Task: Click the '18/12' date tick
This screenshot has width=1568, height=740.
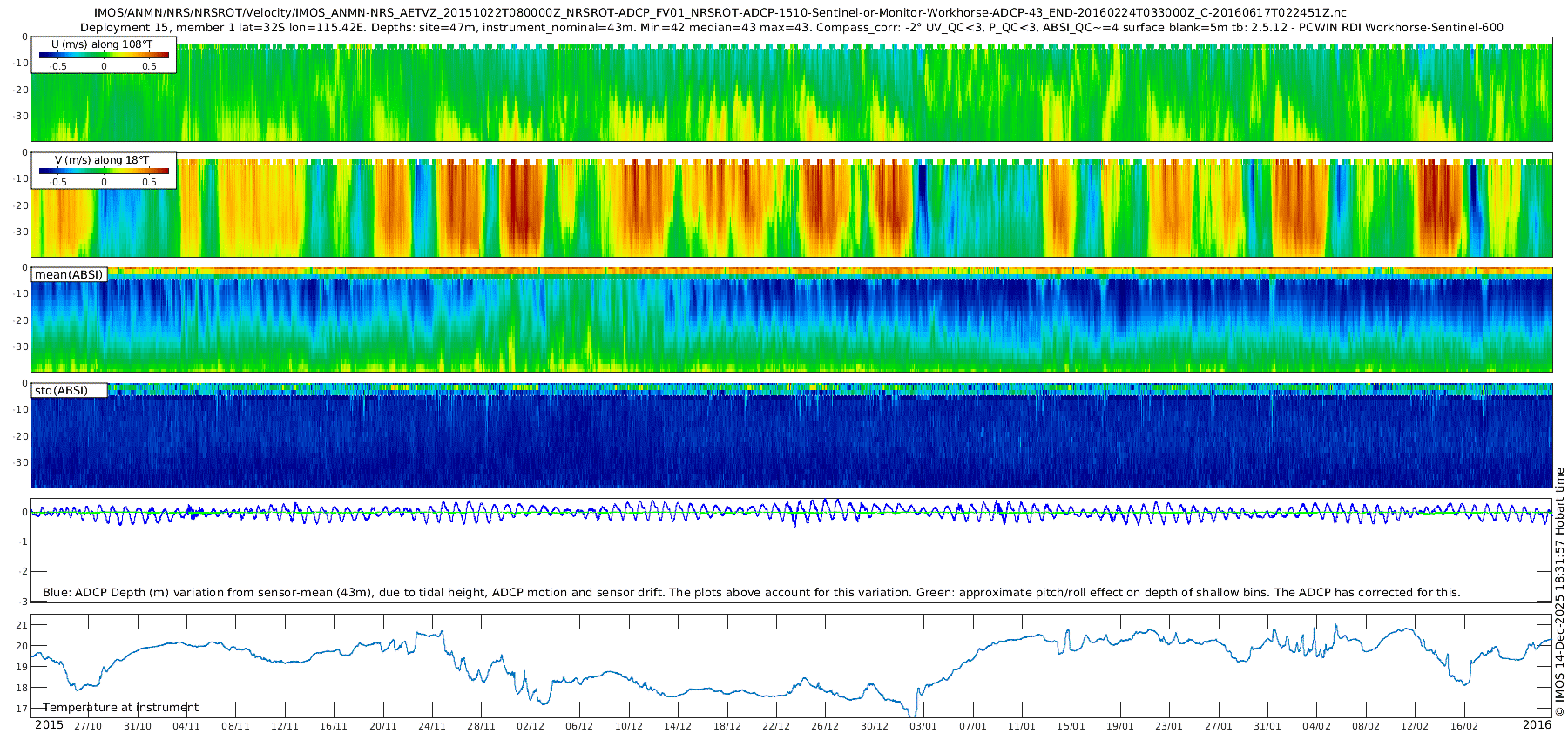Action: 727,727
